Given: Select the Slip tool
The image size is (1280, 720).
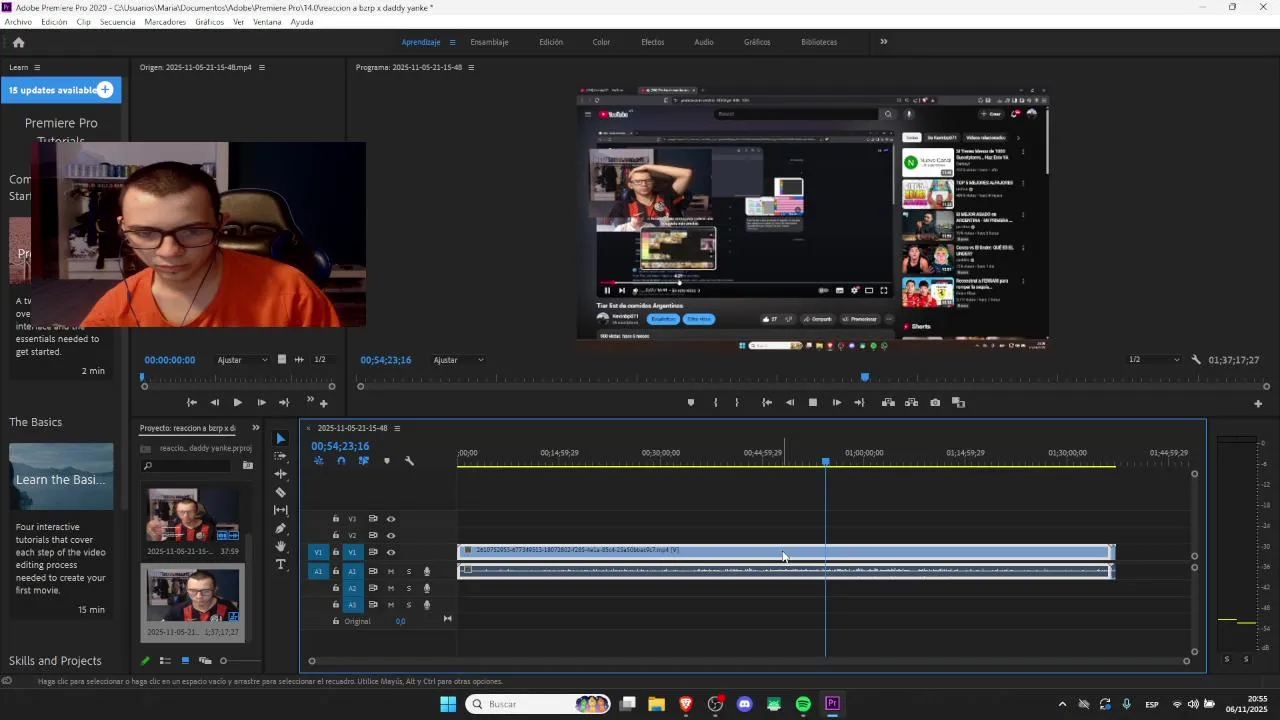Looking at the screenshot, I should point(280,510).
